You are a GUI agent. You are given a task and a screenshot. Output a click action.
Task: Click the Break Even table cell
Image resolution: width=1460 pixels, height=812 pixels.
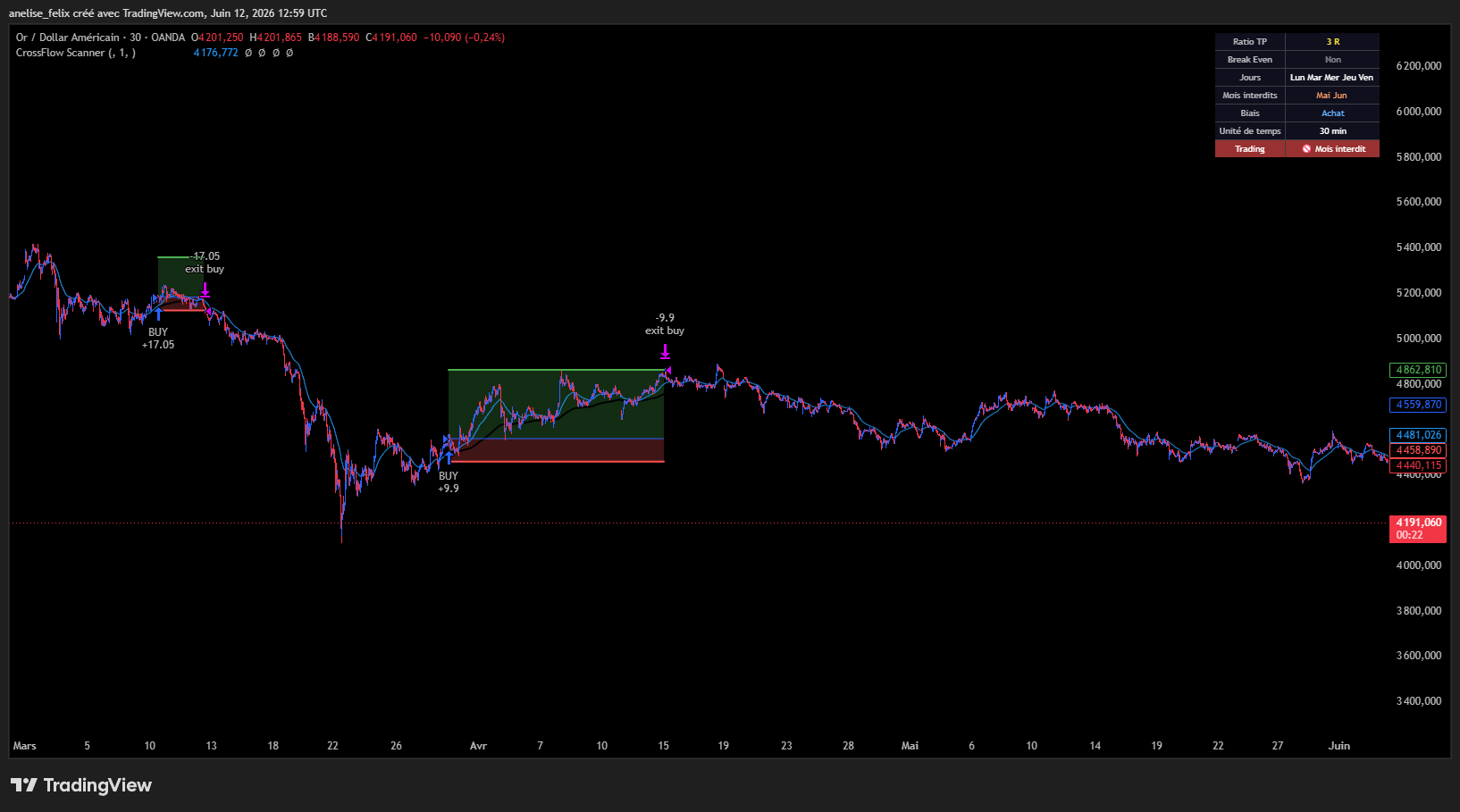click(x=1250, y=60)
